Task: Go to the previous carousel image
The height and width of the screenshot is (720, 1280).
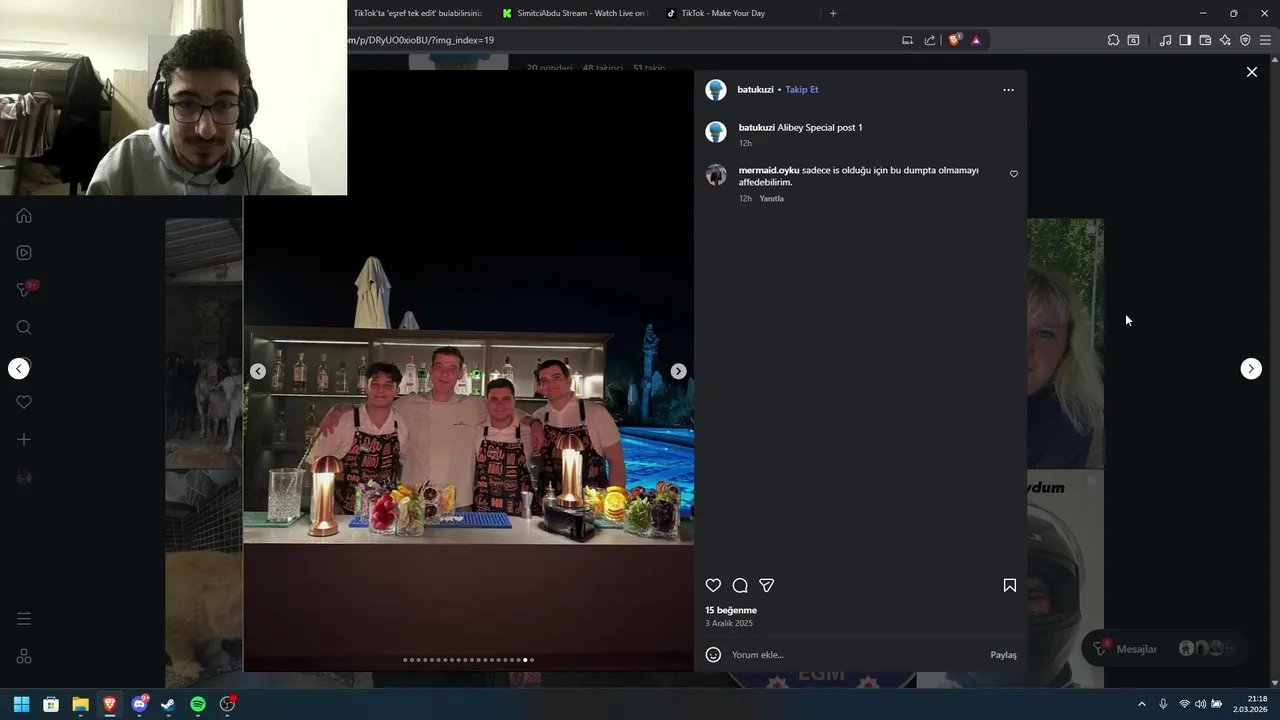Action: tap(258, 371)
